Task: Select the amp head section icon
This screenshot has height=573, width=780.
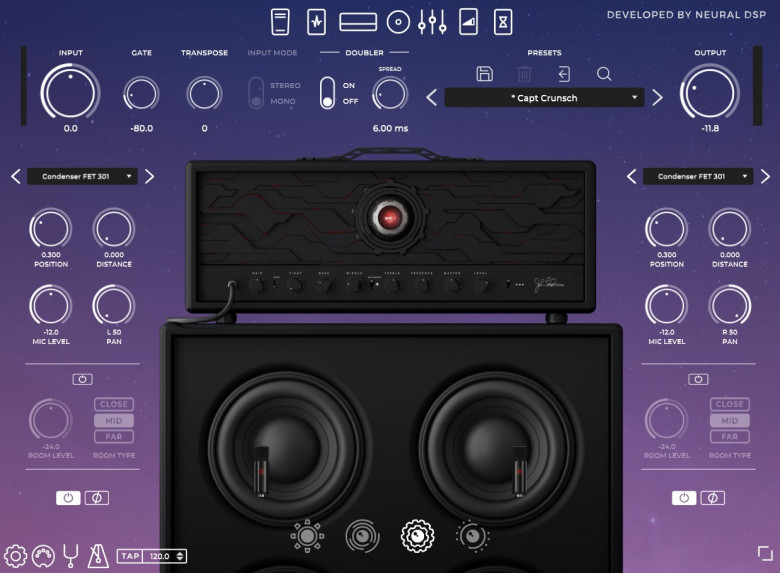Action: tap(358, 22)
